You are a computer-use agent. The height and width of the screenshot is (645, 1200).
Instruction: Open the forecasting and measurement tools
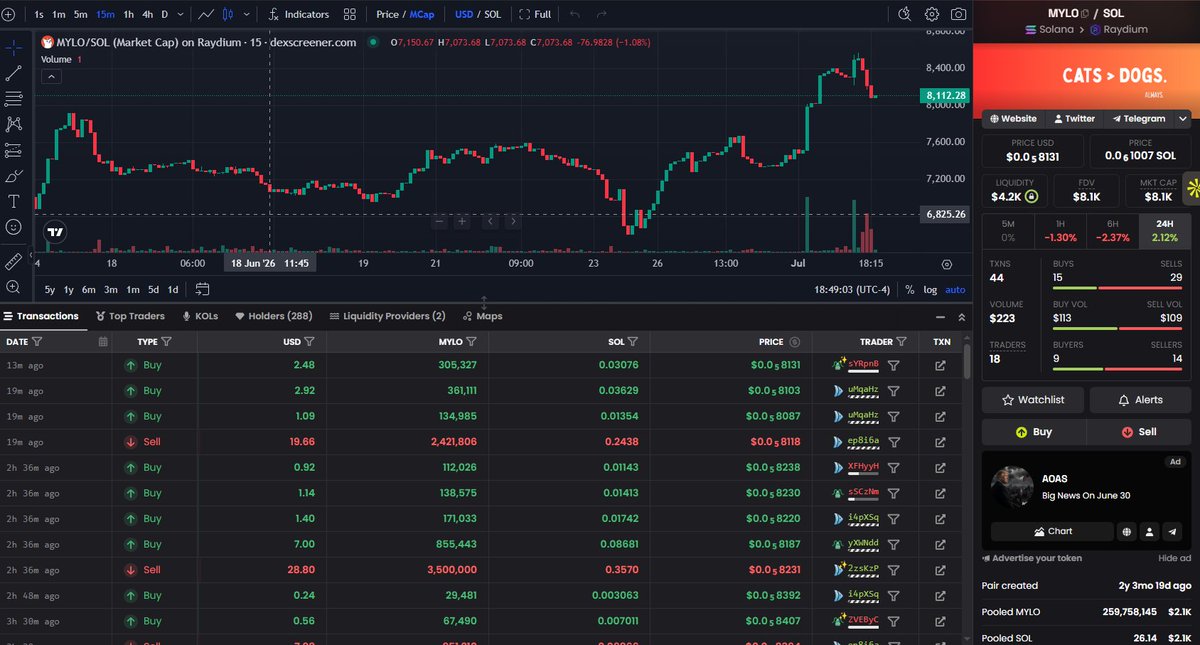coord(14,150)
